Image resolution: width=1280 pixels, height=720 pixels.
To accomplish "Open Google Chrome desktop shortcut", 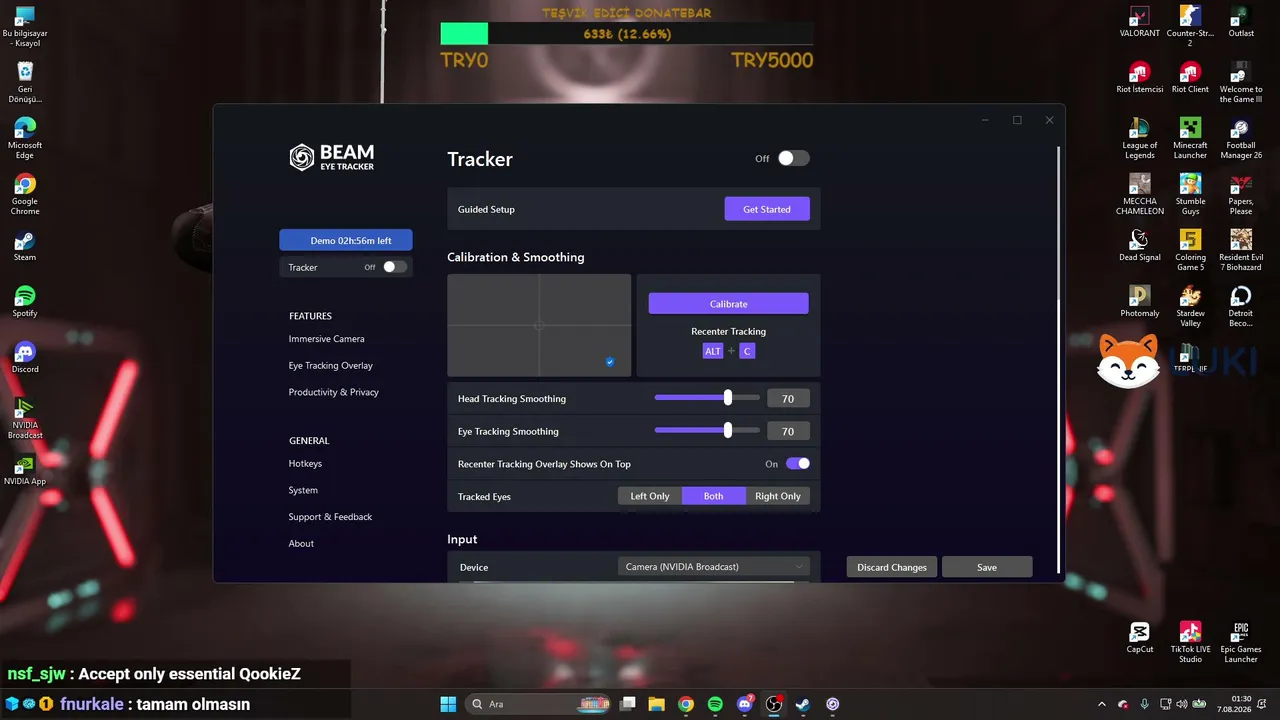I will coord(25,195).
